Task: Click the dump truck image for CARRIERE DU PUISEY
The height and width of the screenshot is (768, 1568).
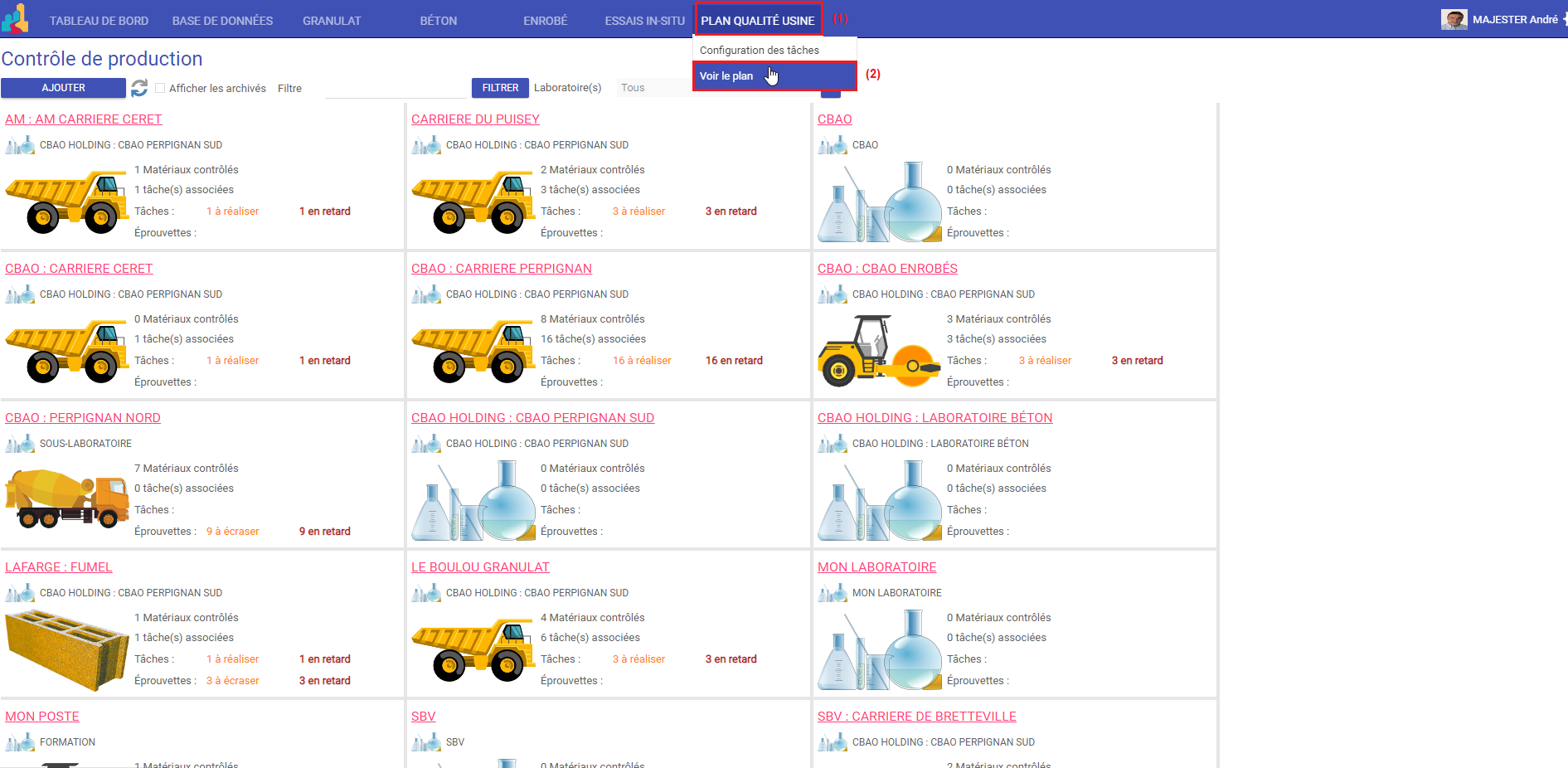Action: coord(472,202)
